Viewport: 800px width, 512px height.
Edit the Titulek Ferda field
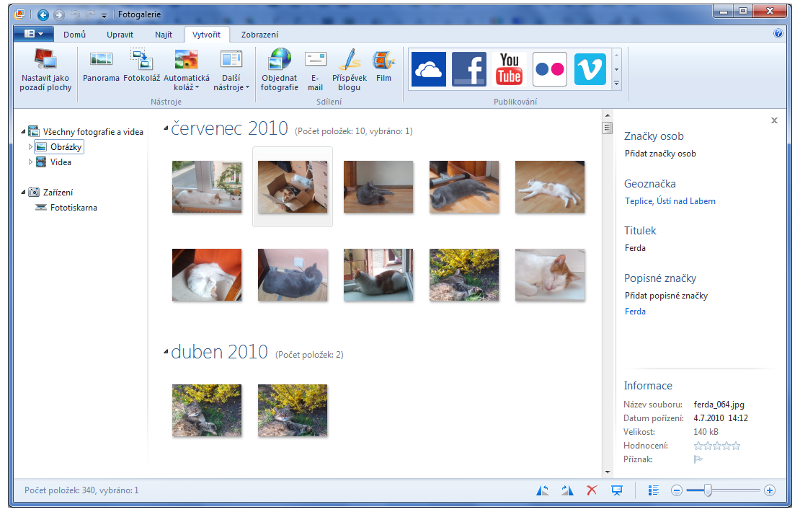(x=635, y=248)
